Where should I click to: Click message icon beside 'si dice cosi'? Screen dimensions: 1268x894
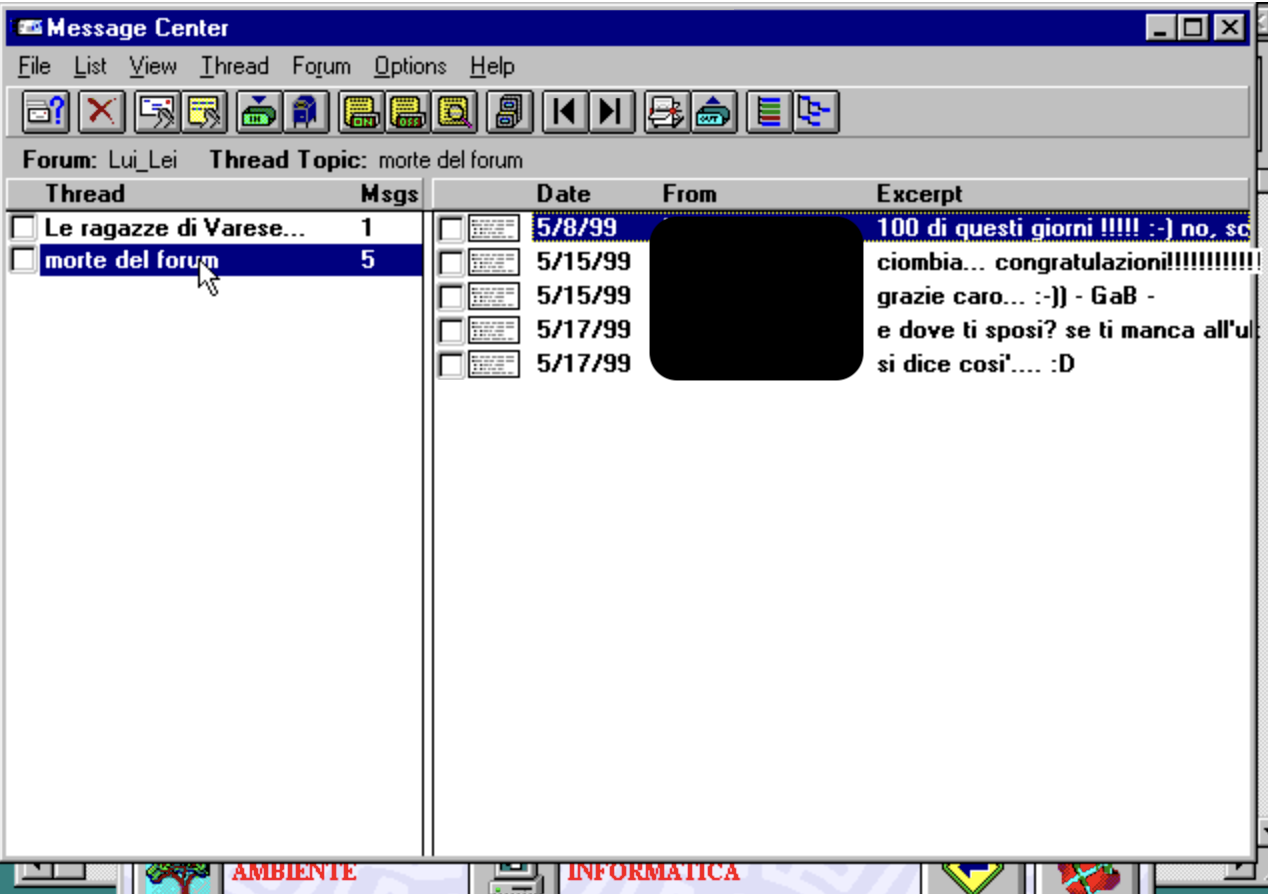(x=494, y=364)
